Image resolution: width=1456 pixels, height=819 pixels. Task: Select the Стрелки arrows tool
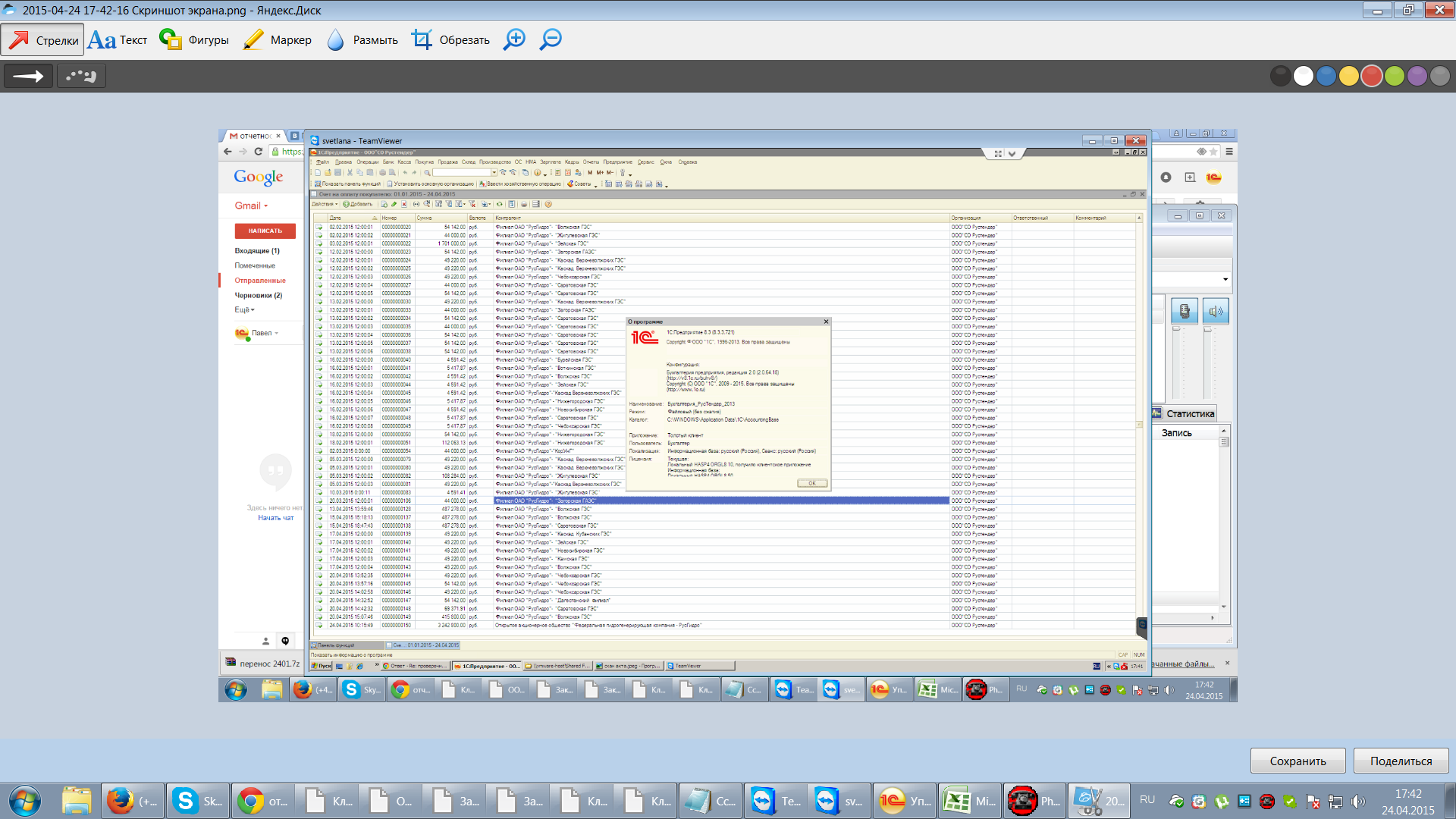42,40
